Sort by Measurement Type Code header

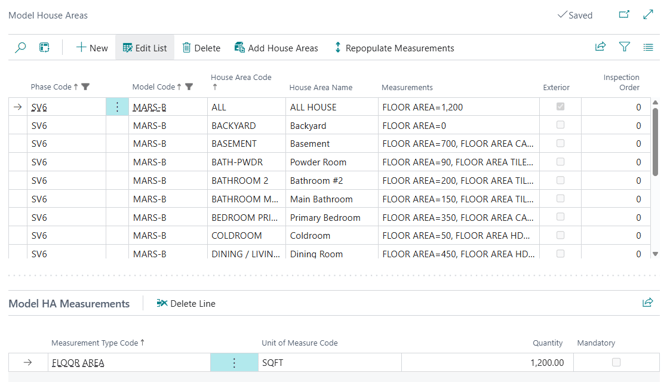(x=98, y=343)
